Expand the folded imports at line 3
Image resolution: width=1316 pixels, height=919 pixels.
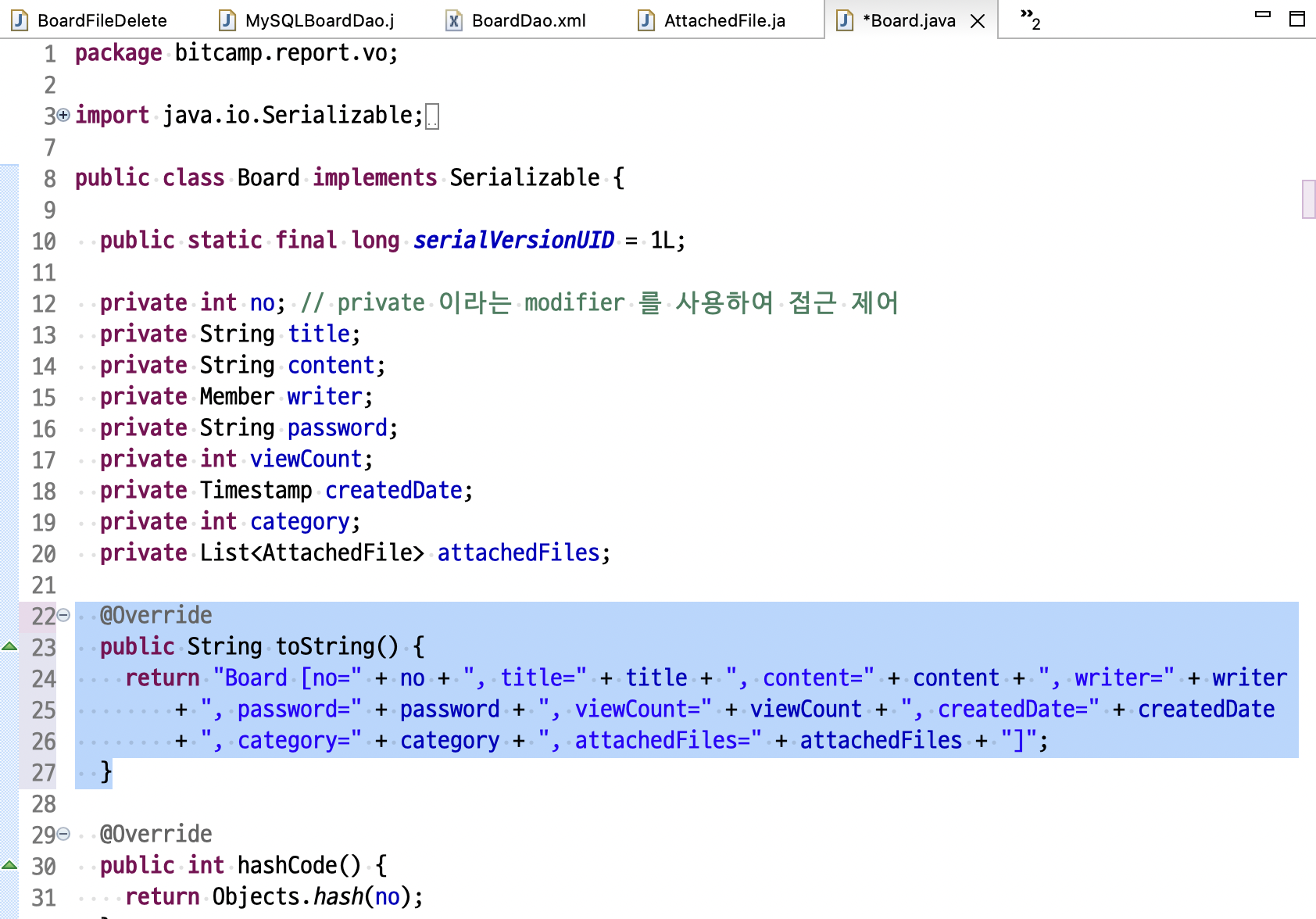click(x=63, y=115)
